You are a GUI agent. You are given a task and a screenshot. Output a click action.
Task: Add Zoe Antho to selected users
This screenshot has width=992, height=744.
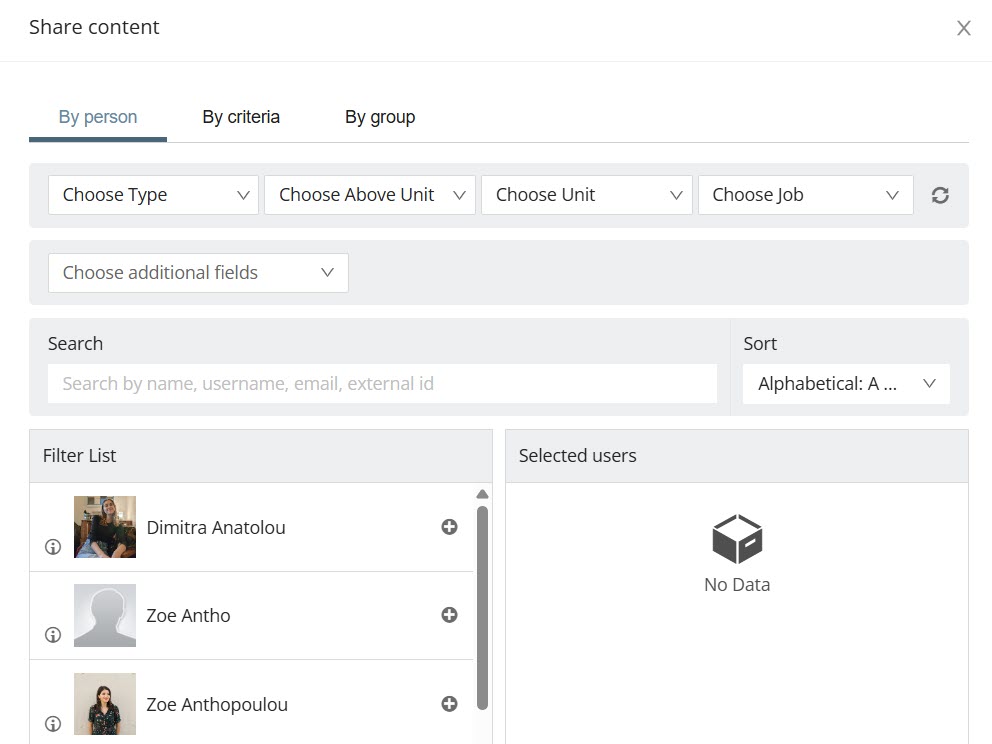point(449,615)
